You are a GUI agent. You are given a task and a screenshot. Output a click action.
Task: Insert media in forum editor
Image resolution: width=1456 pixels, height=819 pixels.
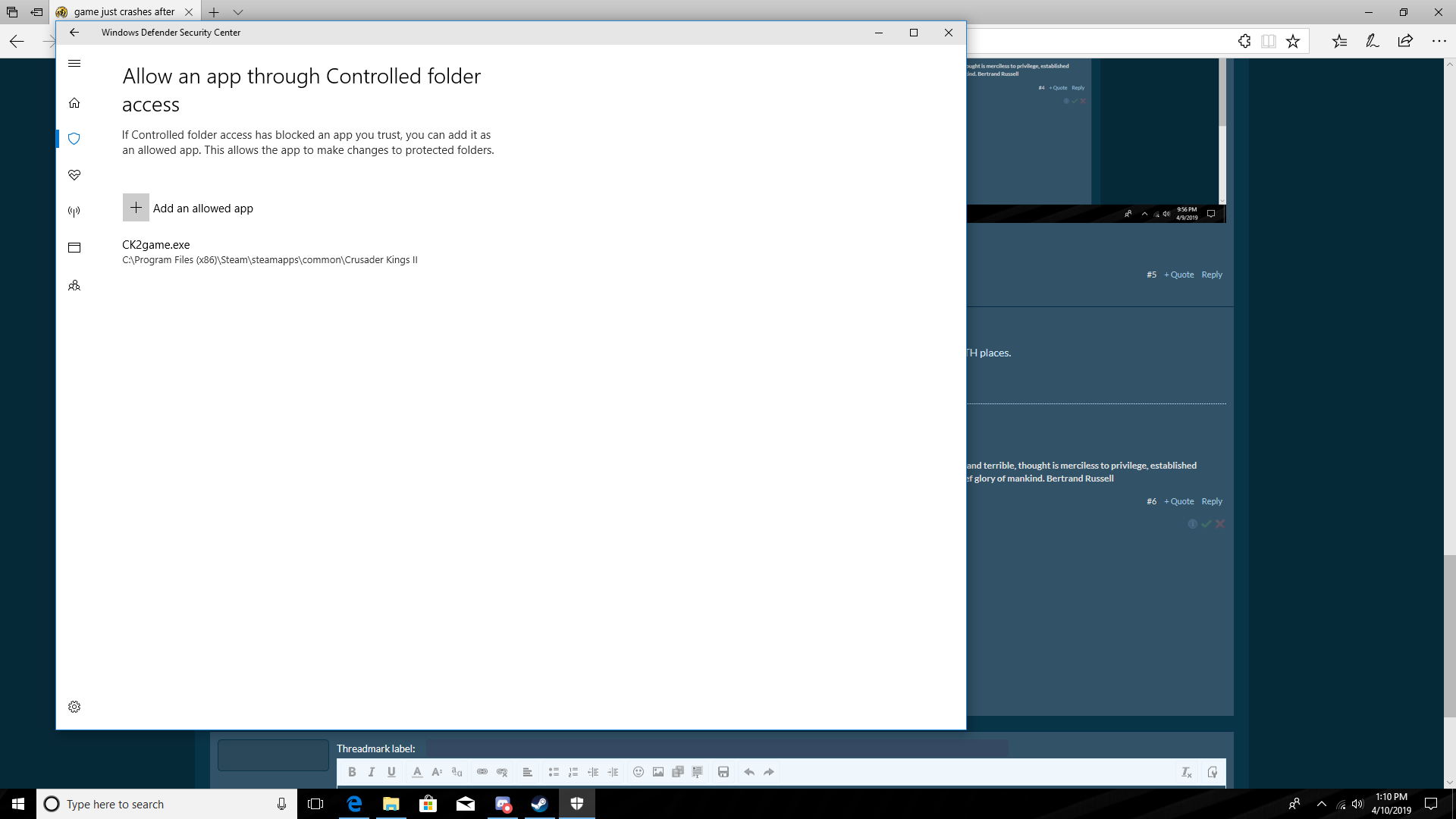pos(678,772)
